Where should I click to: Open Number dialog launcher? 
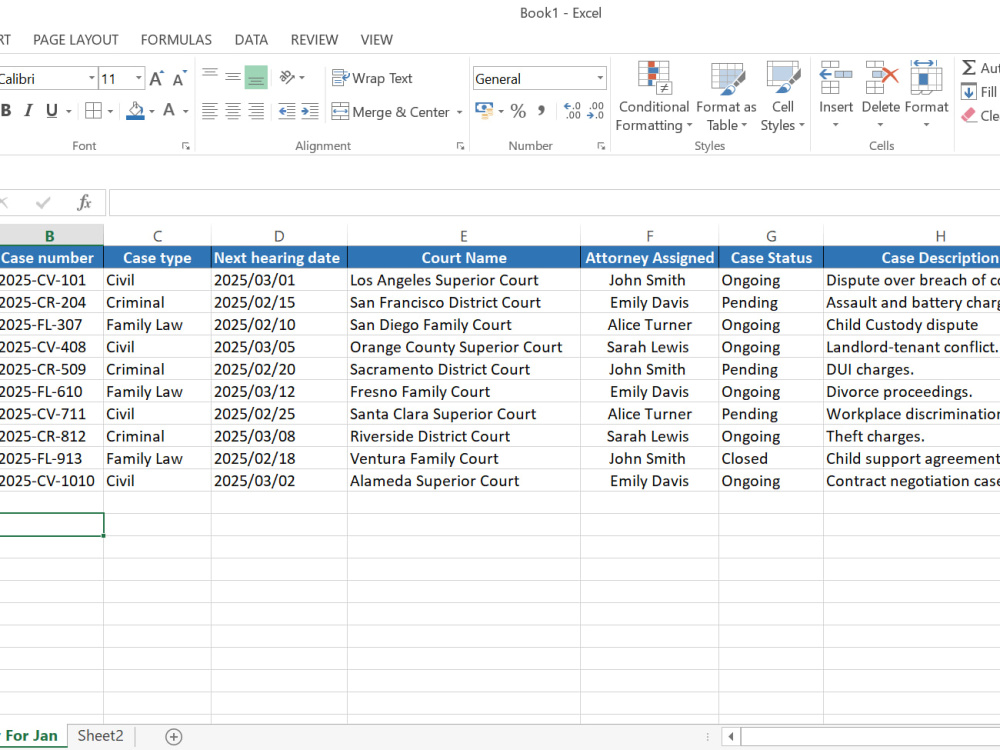601,147
